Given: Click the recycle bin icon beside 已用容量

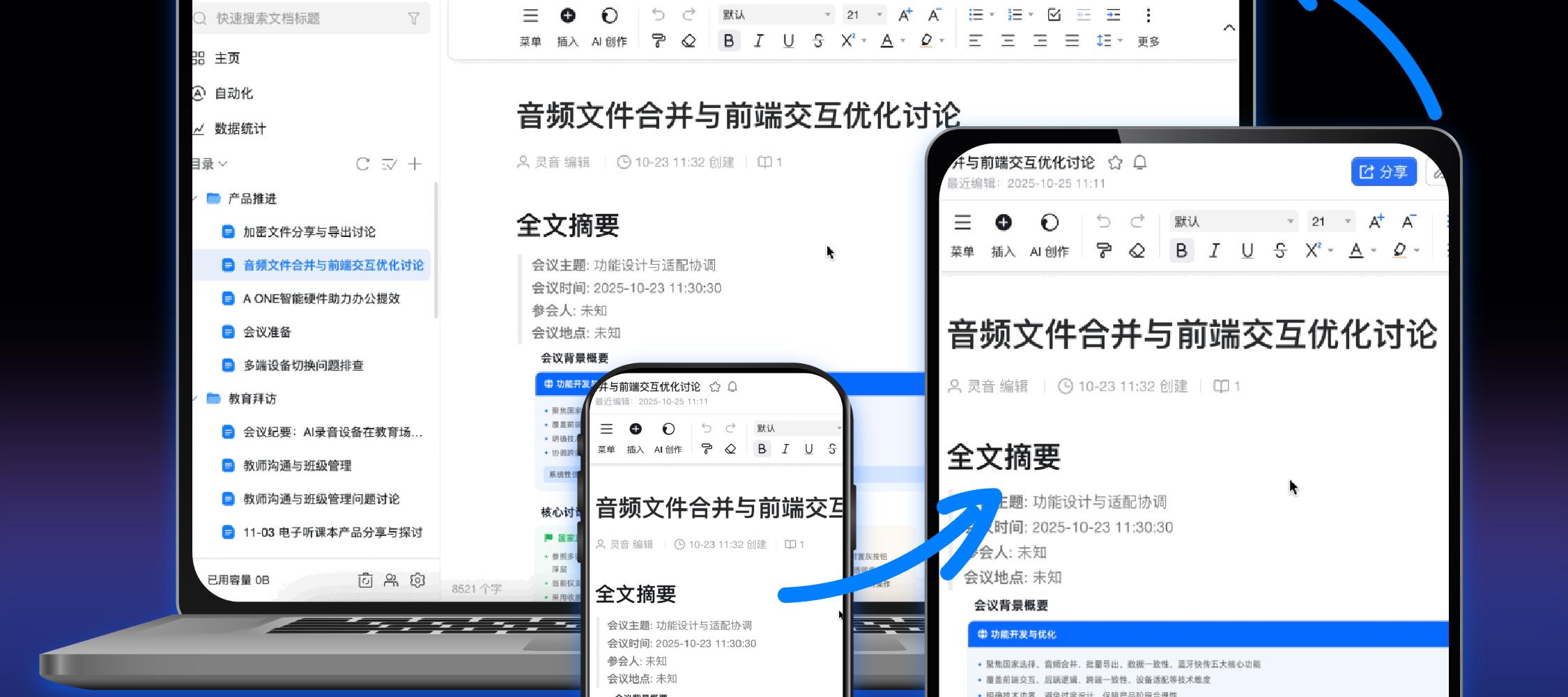Looking at the screenshot, I should click(365, 580).
